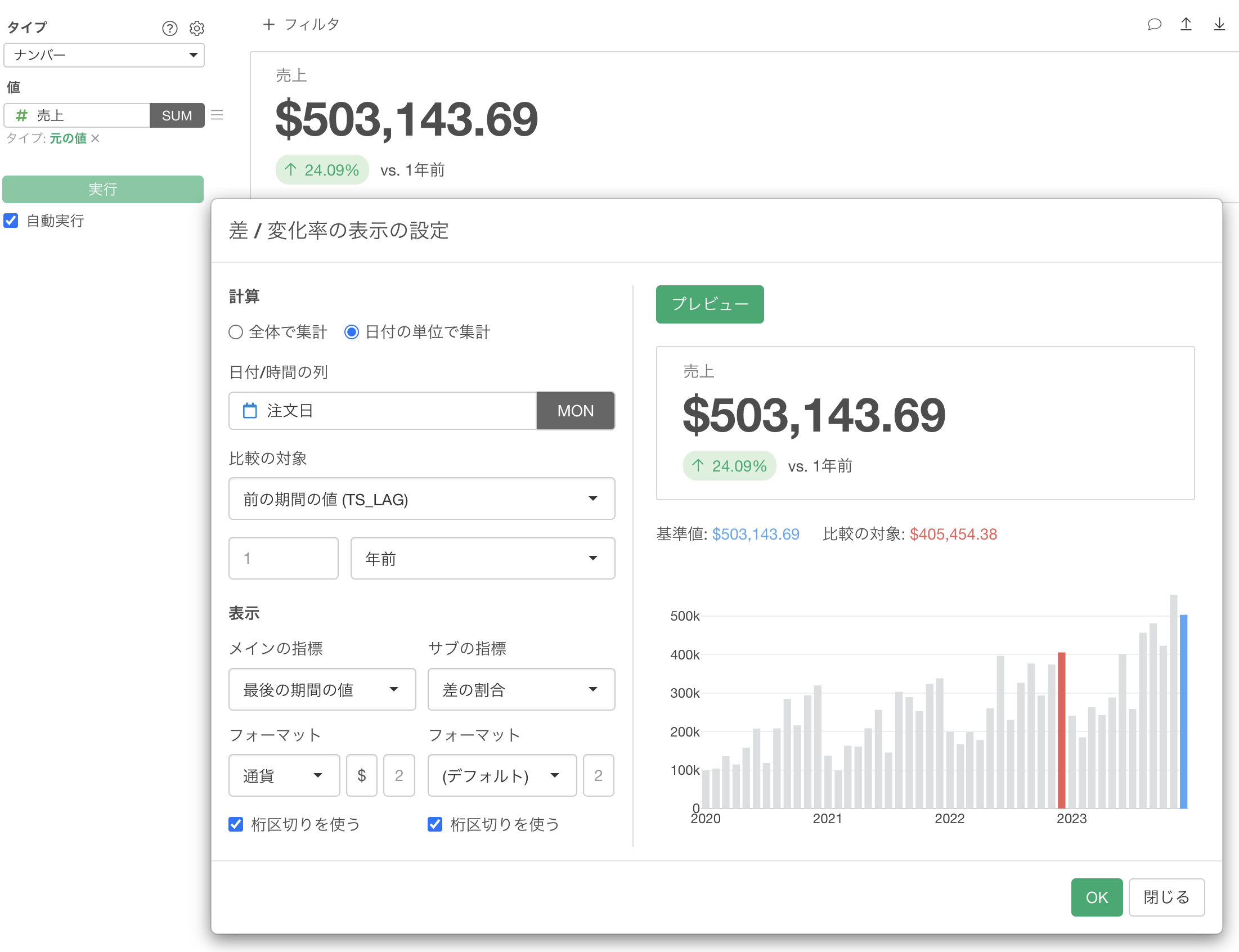
Task: Click the download arrow icon
Action: point(1219,24)
